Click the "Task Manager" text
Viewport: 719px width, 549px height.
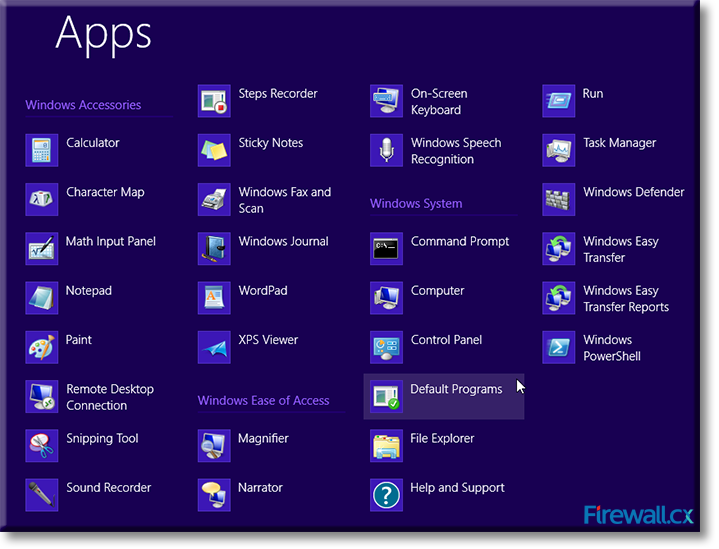pyautogui.click(x=619, y=143)
